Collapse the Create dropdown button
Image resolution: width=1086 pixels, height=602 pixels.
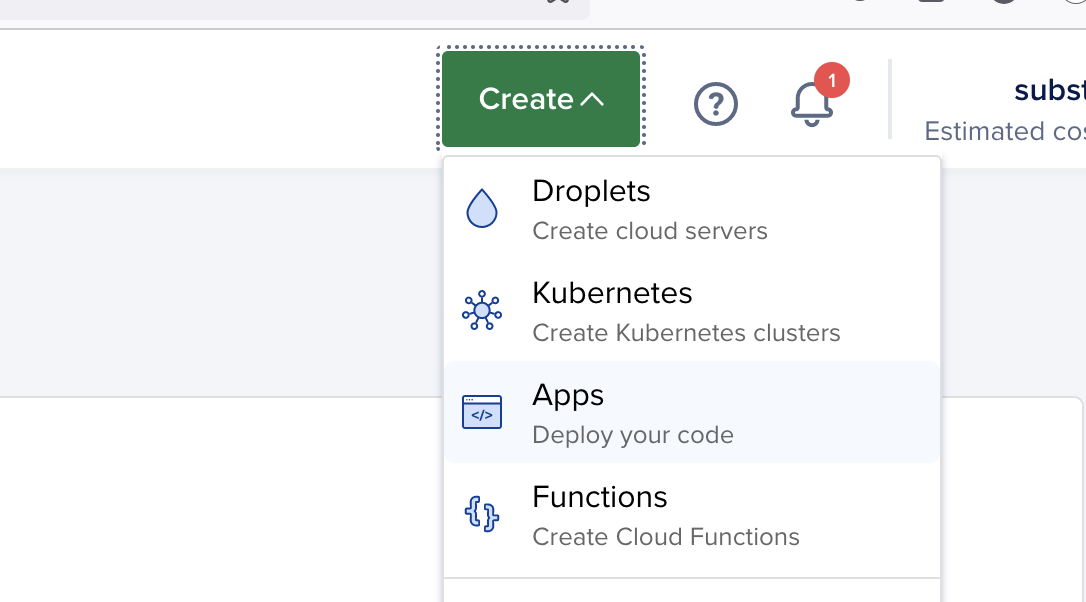[x=541, y=98]
